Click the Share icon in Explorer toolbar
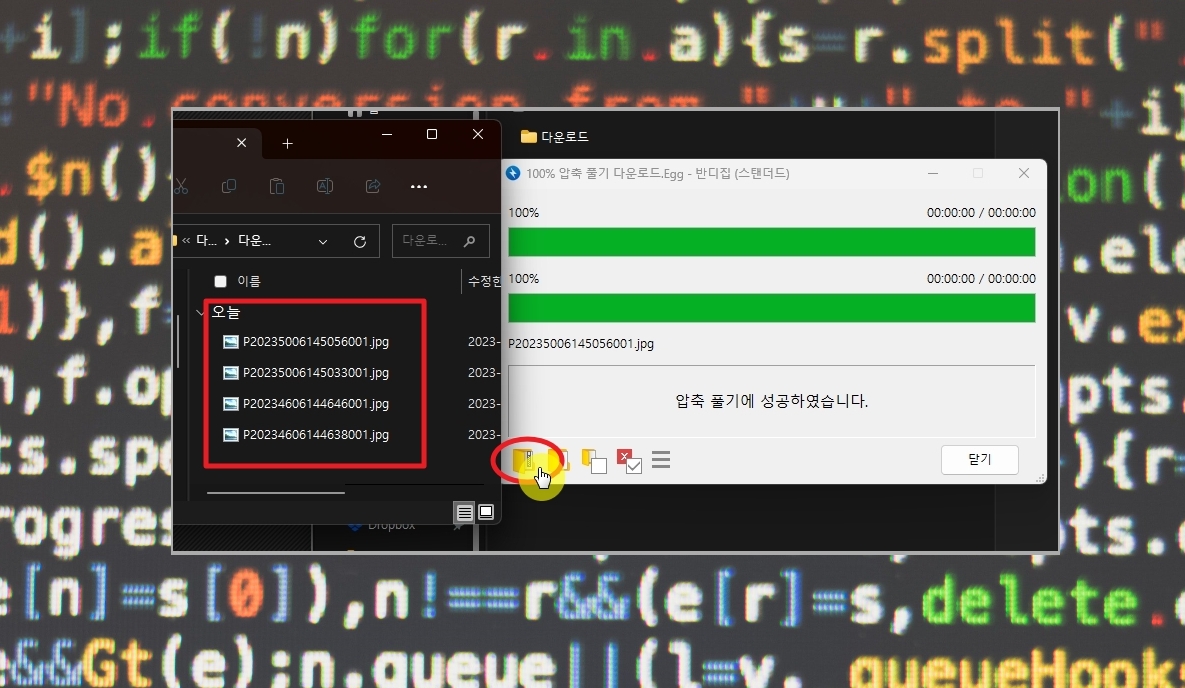The width and height of the screenshot is (1185, 688). (373, 186)
